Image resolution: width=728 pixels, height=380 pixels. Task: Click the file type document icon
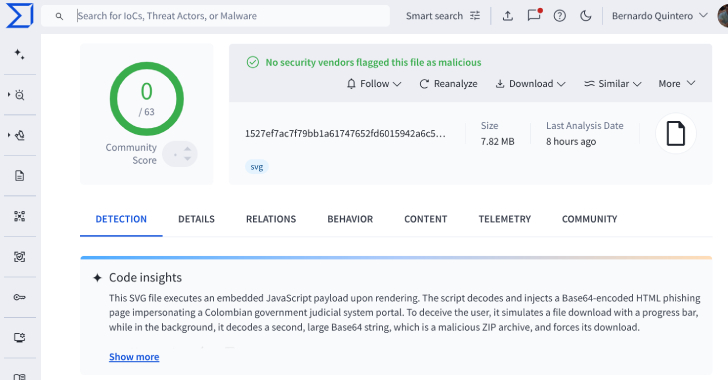(676, 133)
